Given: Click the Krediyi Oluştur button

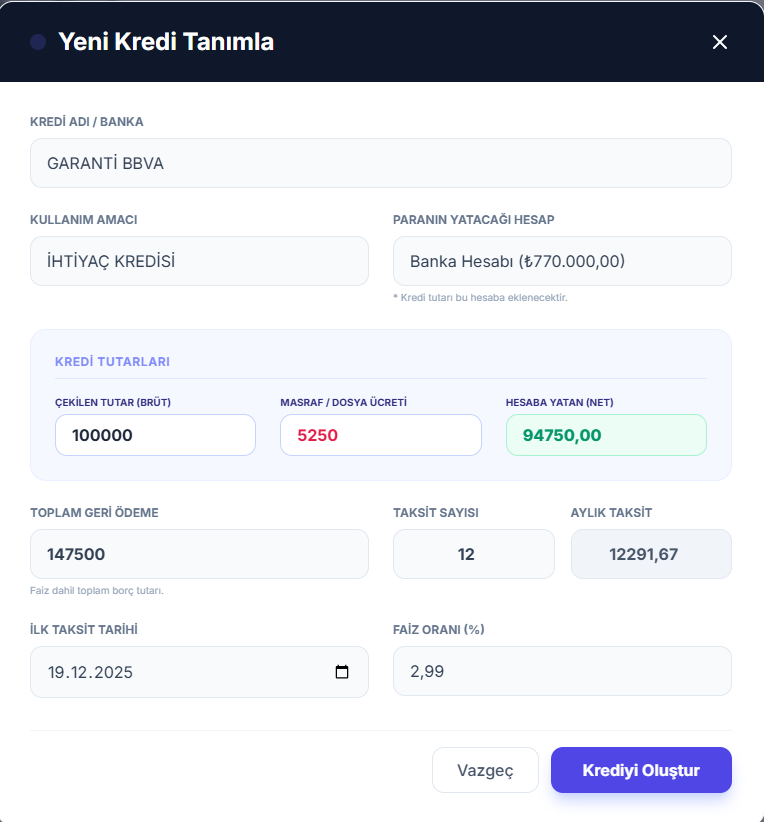Looking at the screenshot, I should 641,770.
